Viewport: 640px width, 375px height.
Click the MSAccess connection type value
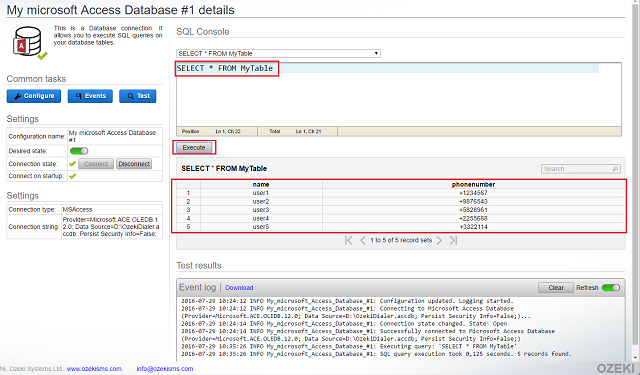(77, 209)
